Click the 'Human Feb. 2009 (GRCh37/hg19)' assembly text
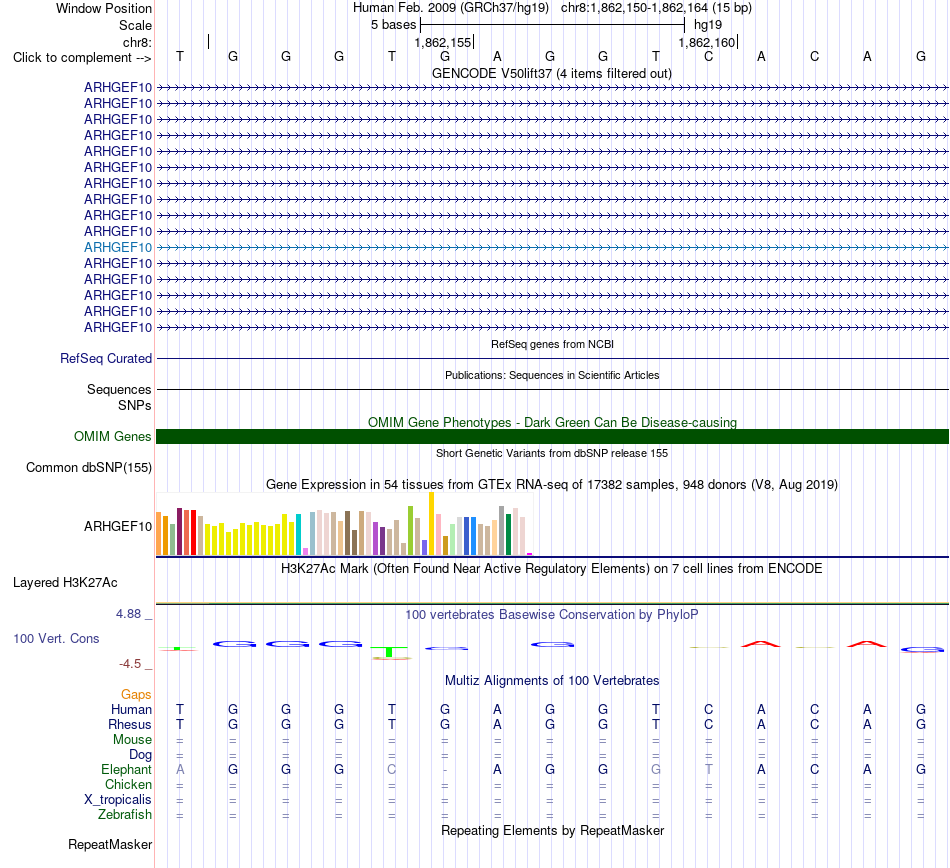Viewport: 950px width, 868px height. pyautogui.click(x=451, y=8)
